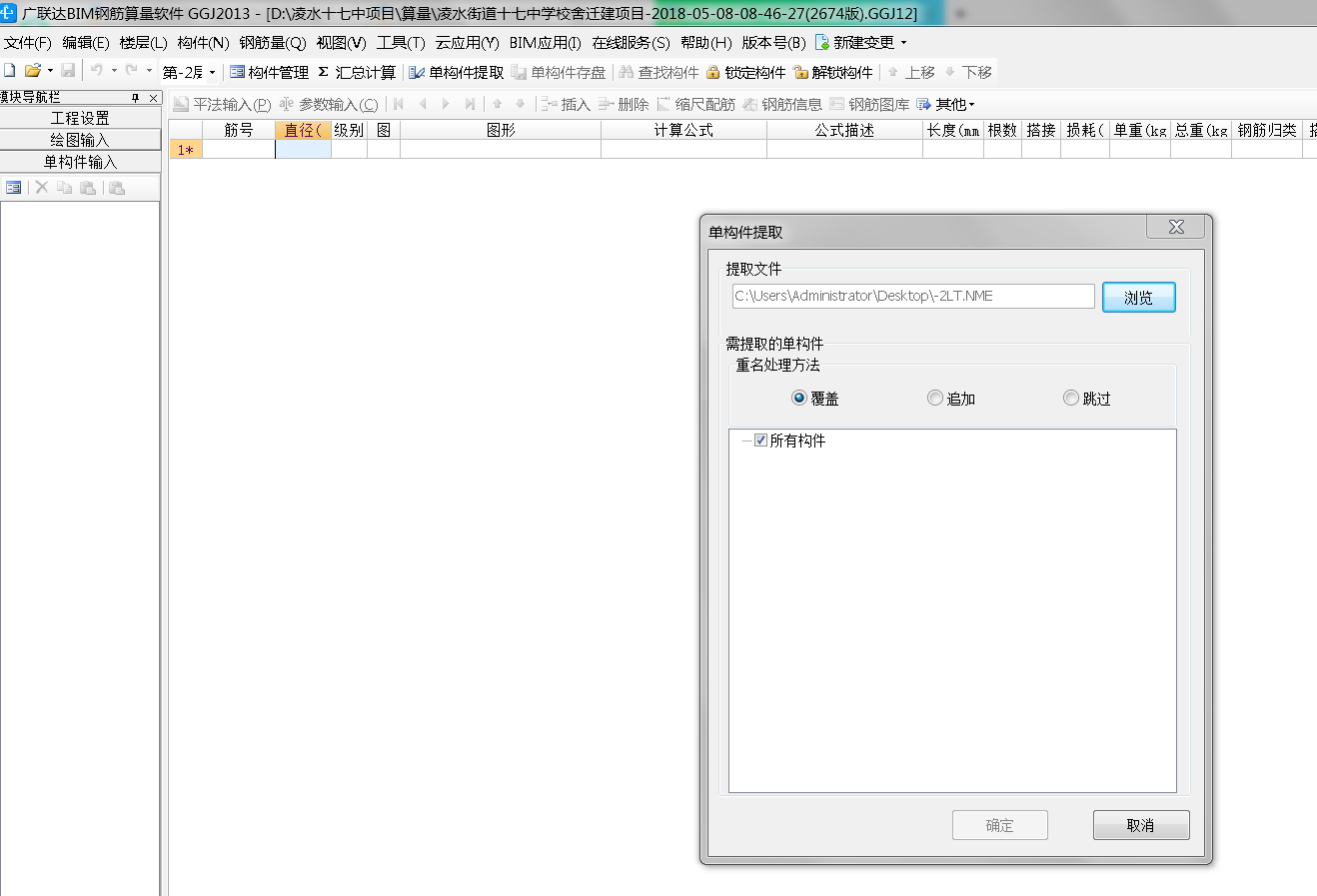Click 取消 cancel button
This screenshot has width=1317, height=896.
point(1141,825)
